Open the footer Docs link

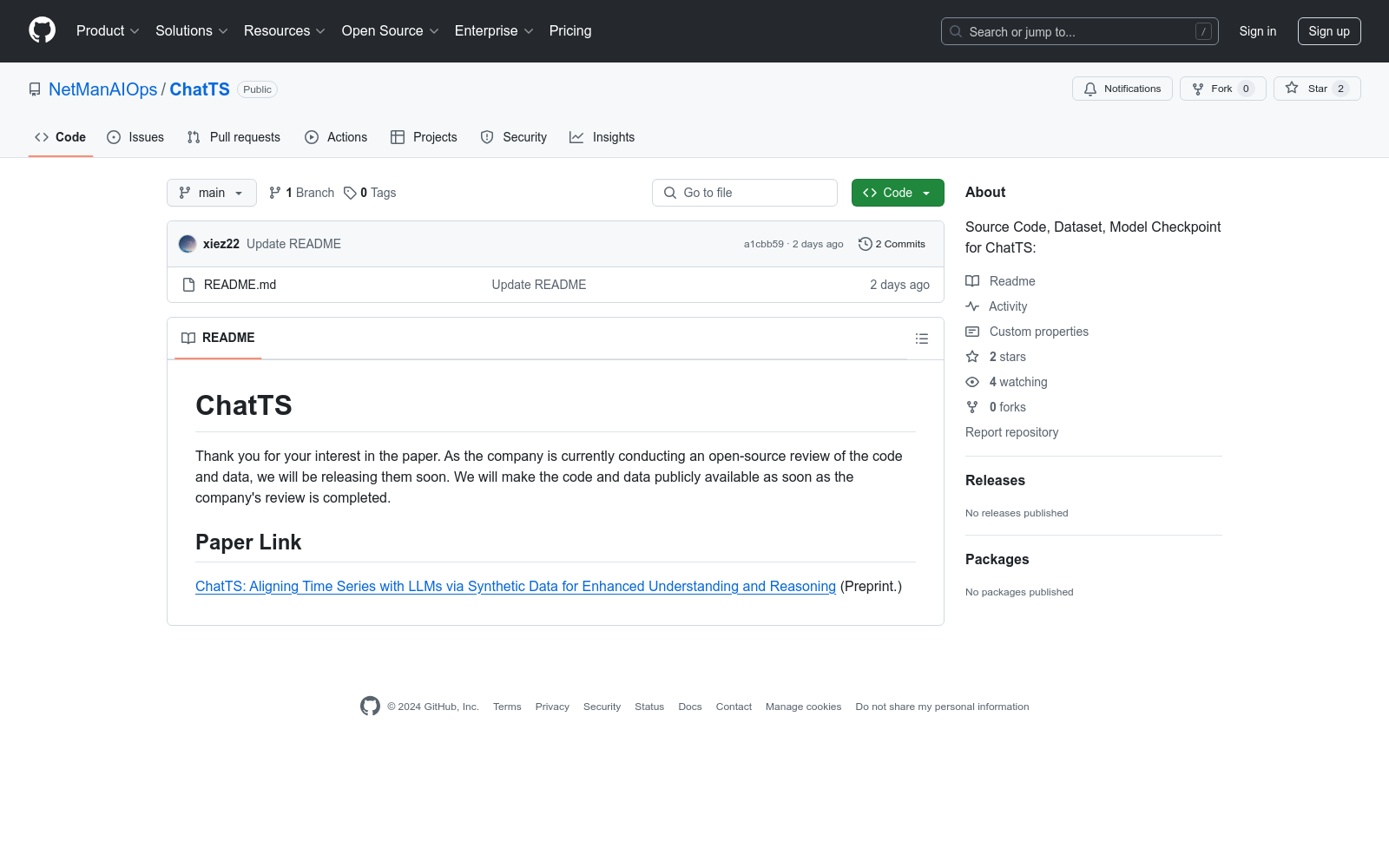pos(690,707)
